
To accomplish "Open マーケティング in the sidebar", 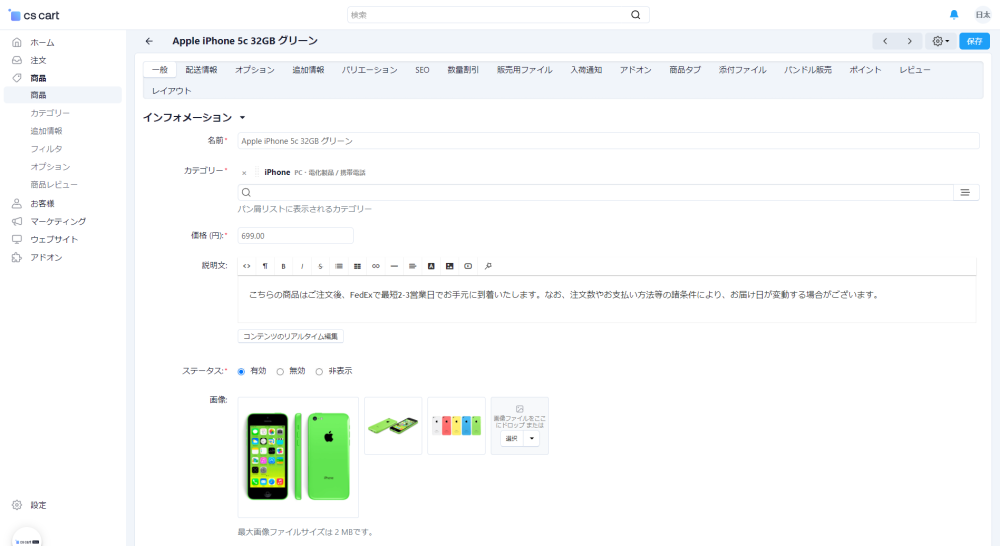I will click(58, 221).
